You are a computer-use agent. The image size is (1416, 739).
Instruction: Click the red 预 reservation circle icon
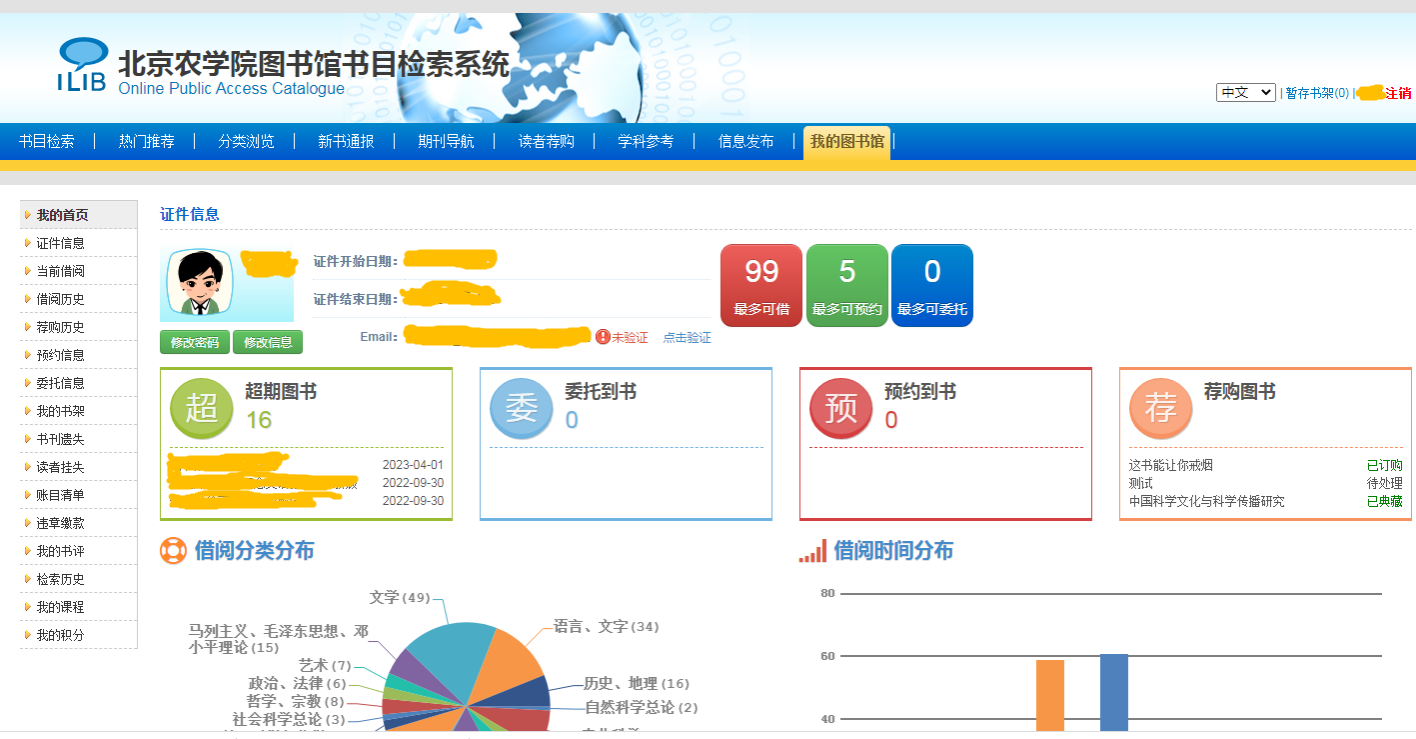pyautogui.click(x=841, y=408)
